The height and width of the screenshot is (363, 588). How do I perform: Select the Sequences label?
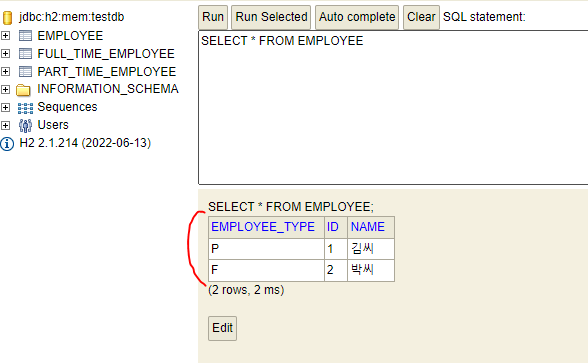[x=68, y=107]
